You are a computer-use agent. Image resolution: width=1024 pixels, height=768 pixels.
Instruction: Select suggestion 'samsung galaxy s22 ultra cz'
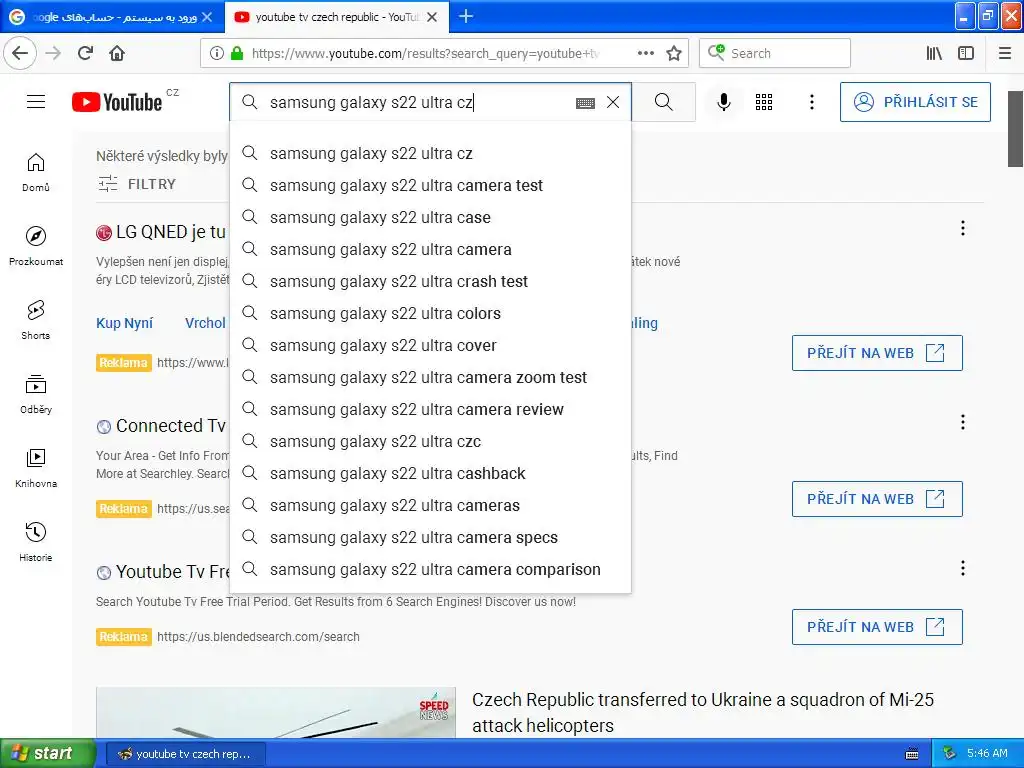point(431,153)
